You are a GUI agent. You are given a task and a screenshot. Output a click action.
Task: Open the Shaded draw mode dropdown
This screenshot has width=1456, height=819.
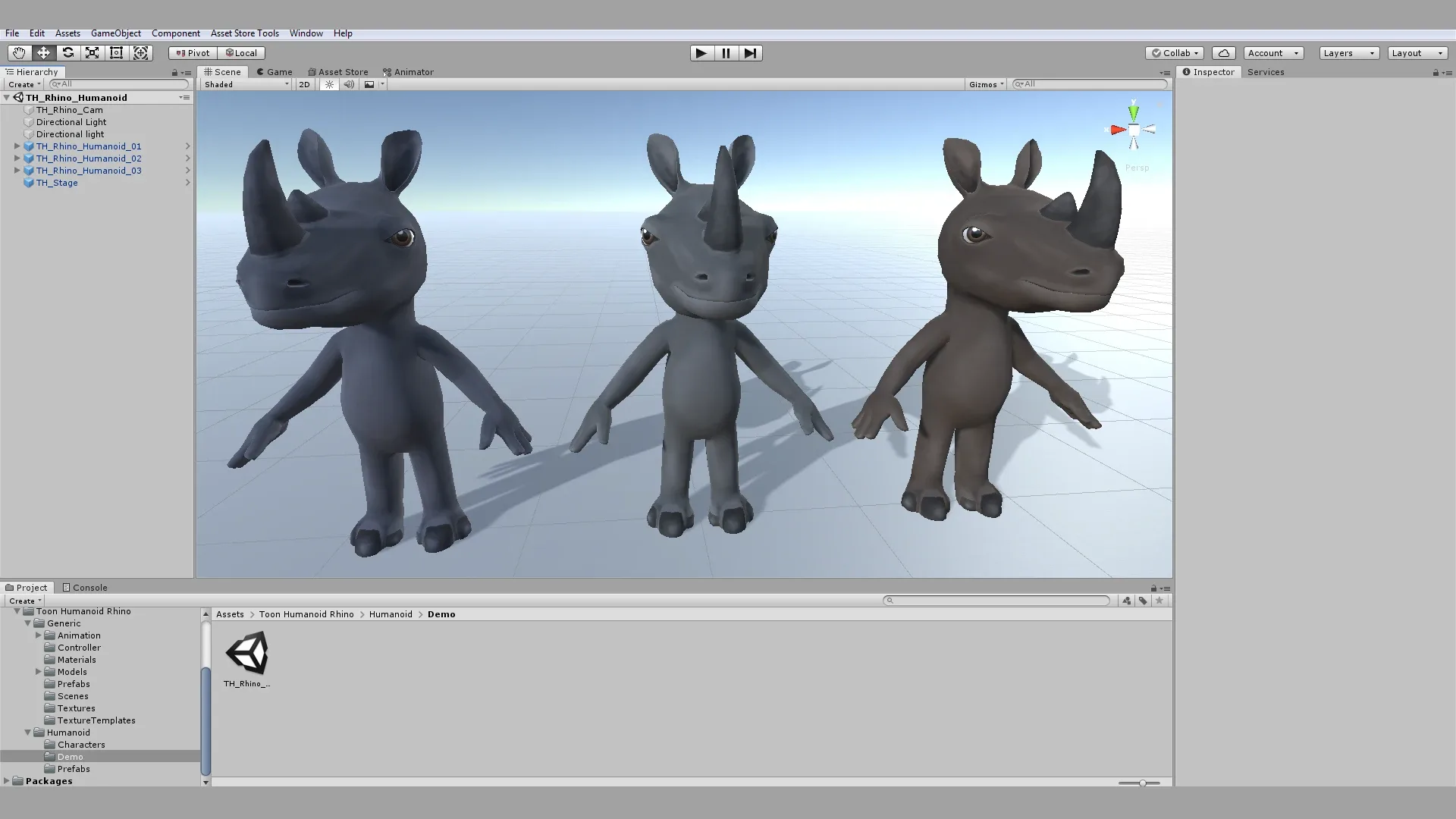coord(246,84)
